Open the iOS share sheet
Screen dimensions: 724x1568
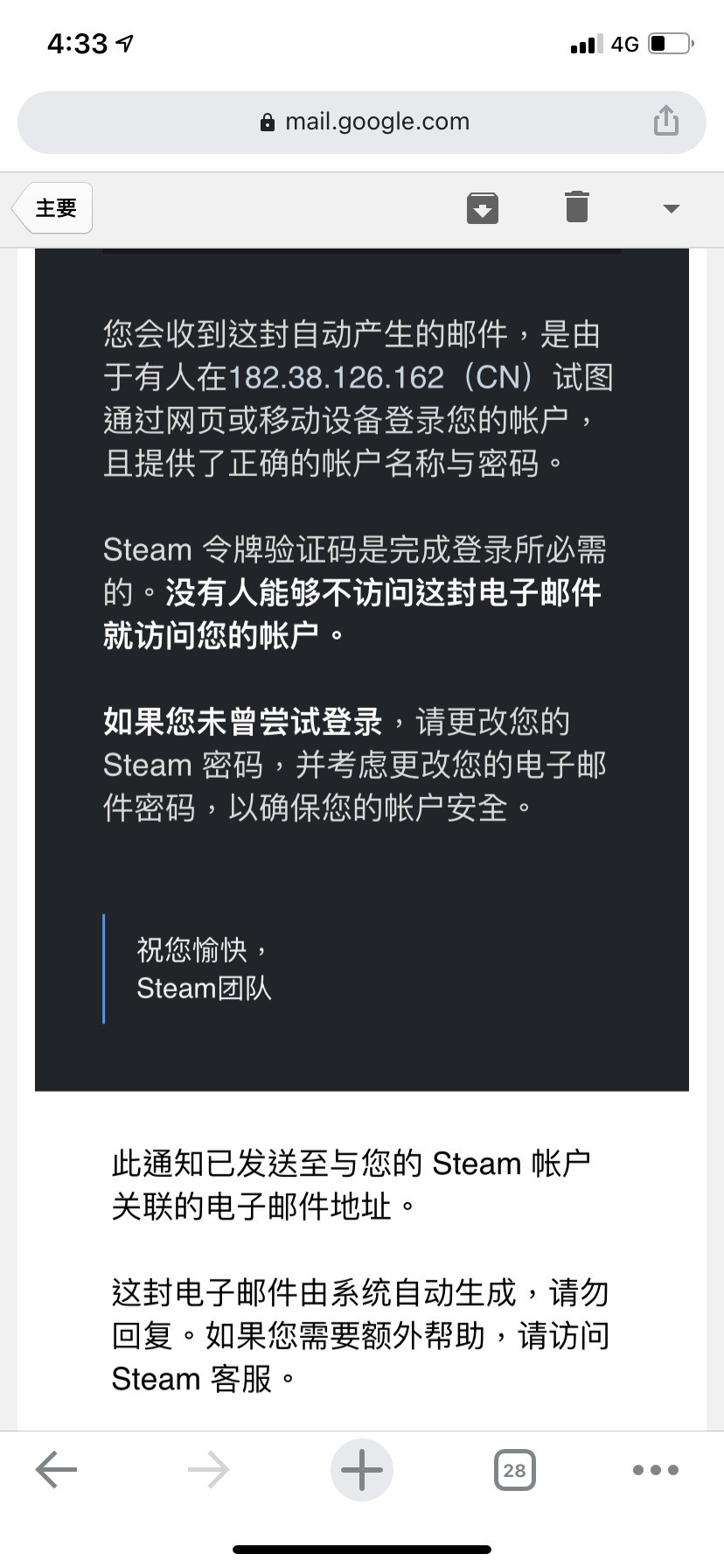point(665,121)
